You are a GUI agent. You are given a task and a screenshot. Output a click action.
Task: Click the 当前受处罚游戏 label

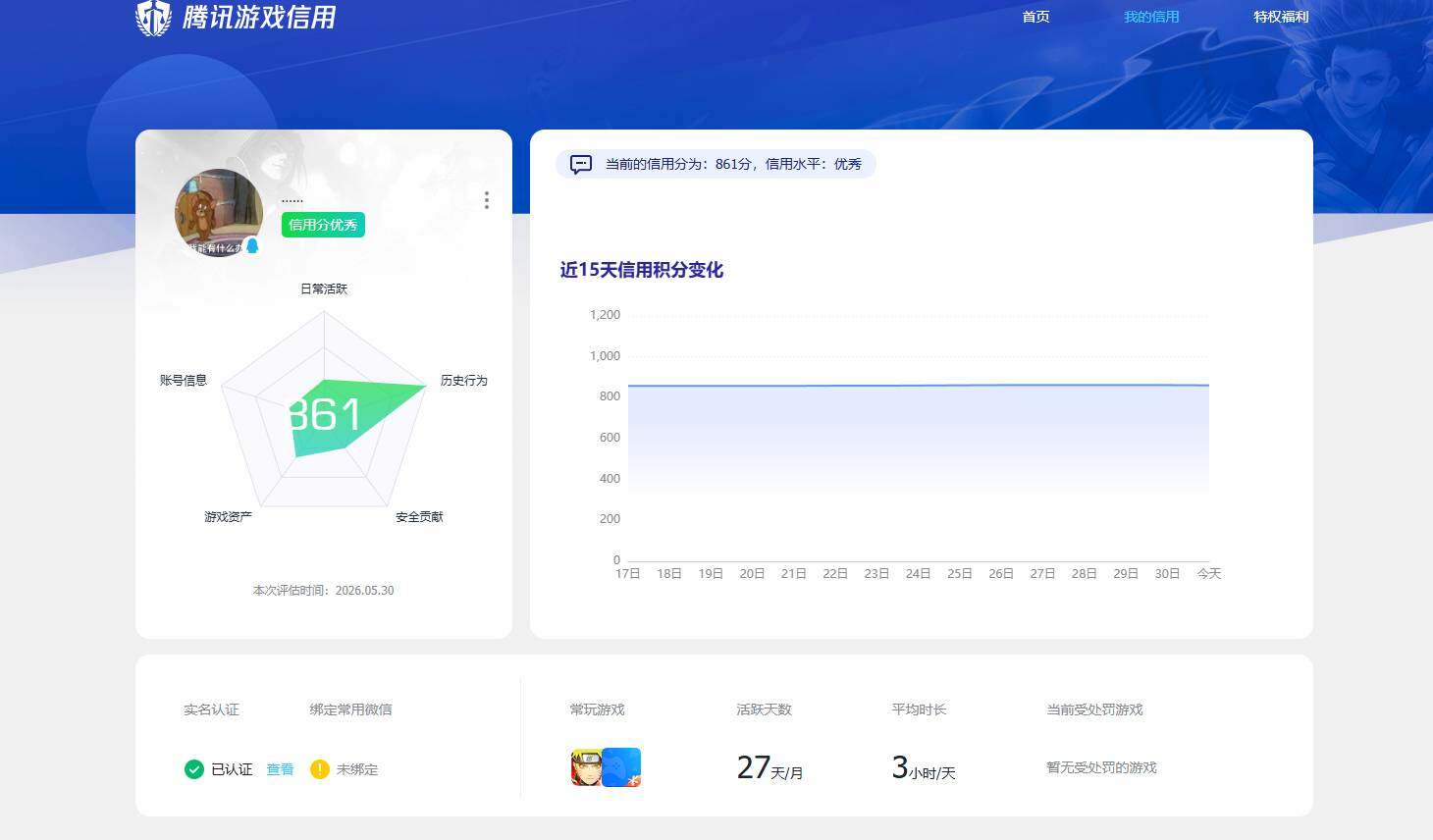[1094, 709]
